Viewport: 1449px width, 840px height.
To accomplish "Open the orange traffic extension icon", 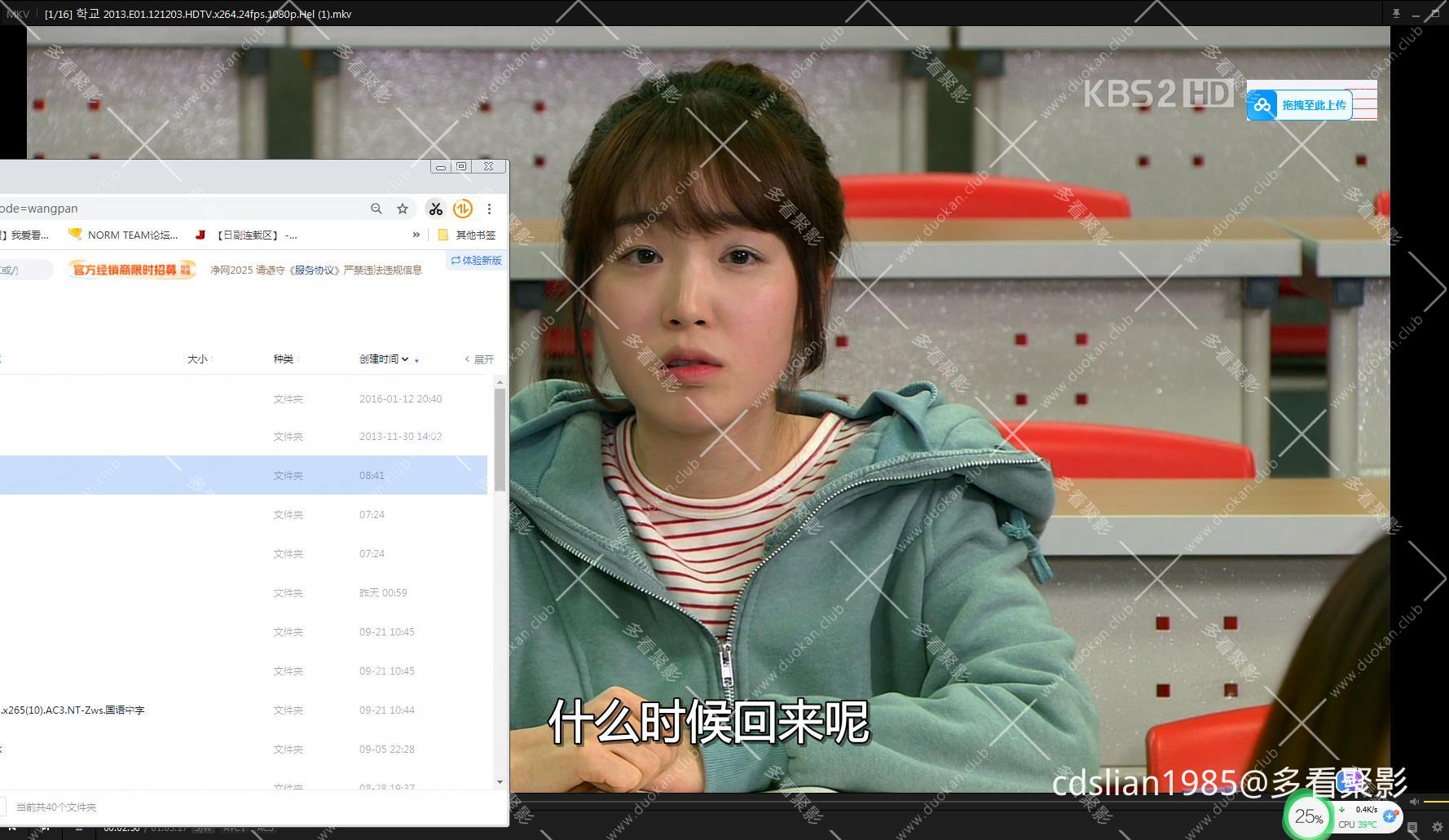I will (463, 209).
